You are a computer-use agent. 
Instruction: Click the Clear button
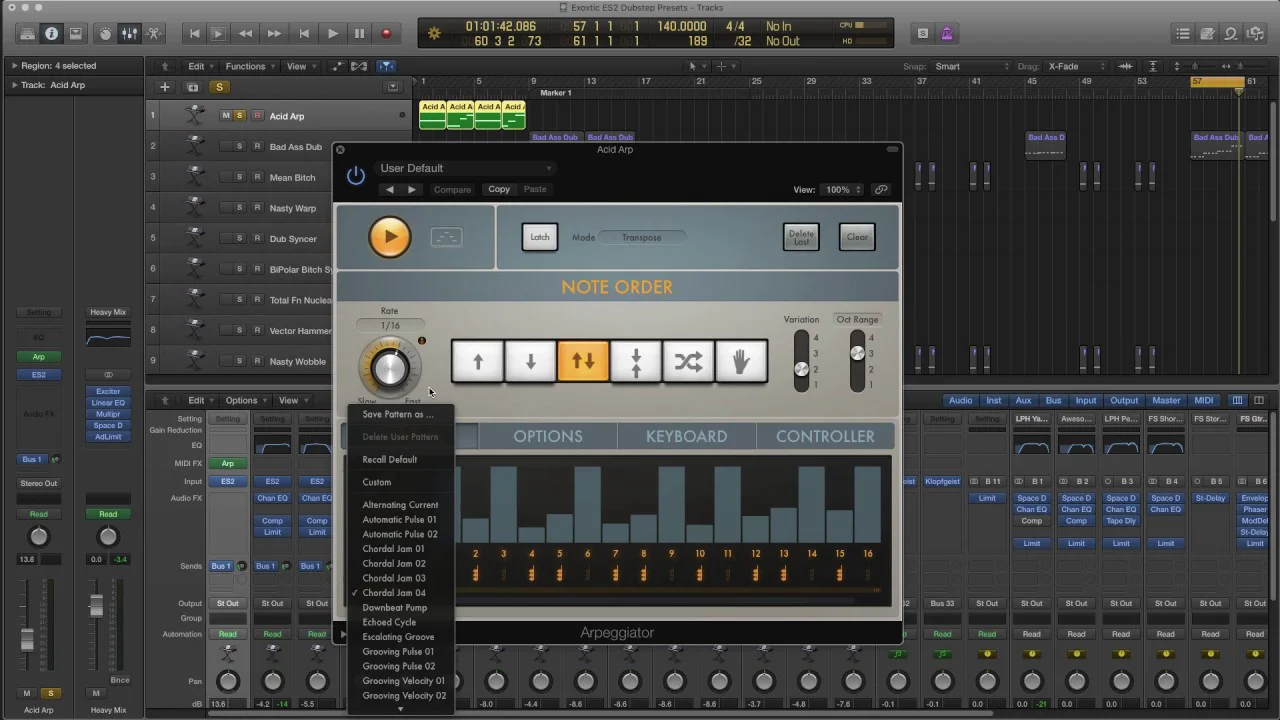click(857, 238)
